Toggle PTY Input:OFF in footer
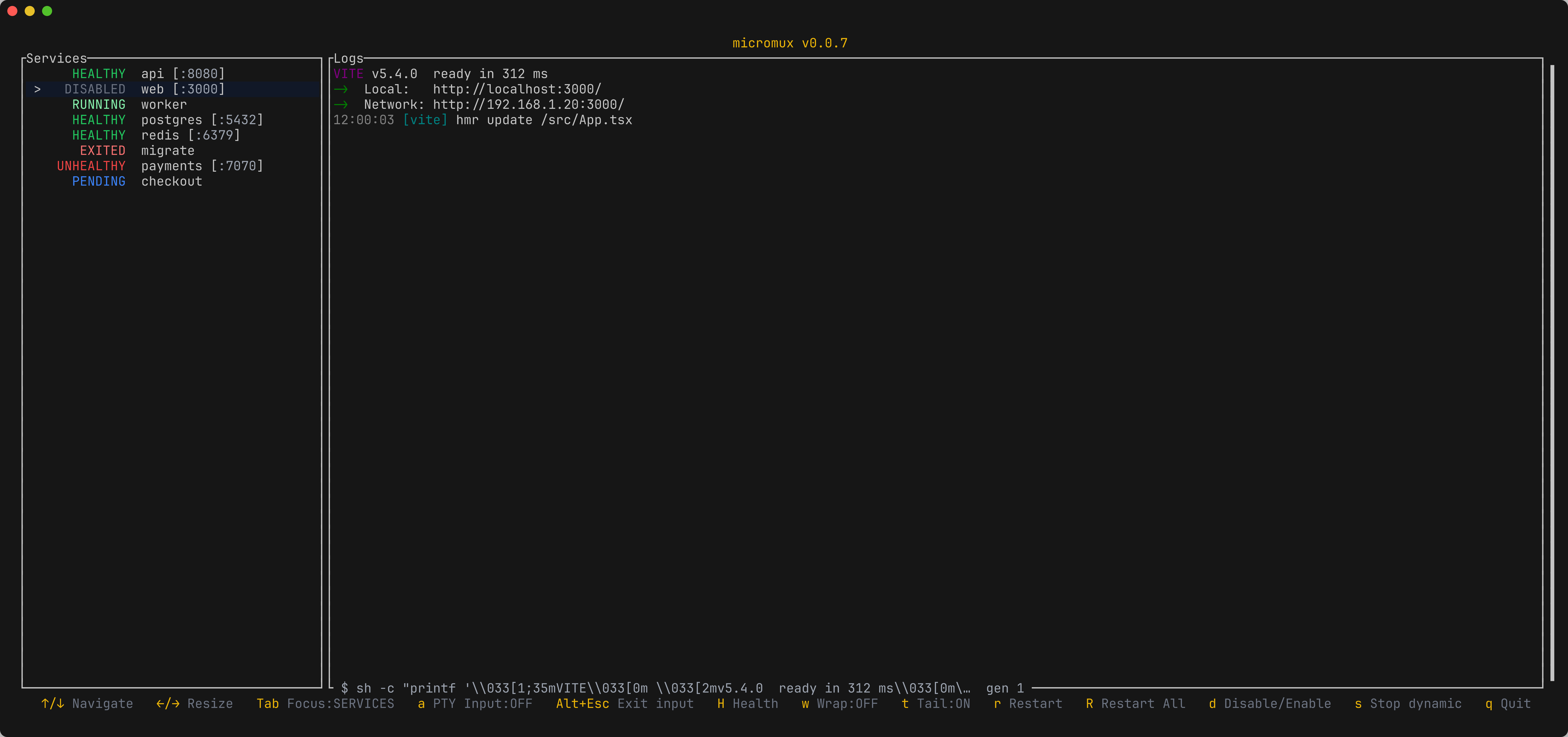The height and width of the screenshot is (737, 1568). click(x=475, y=704)
